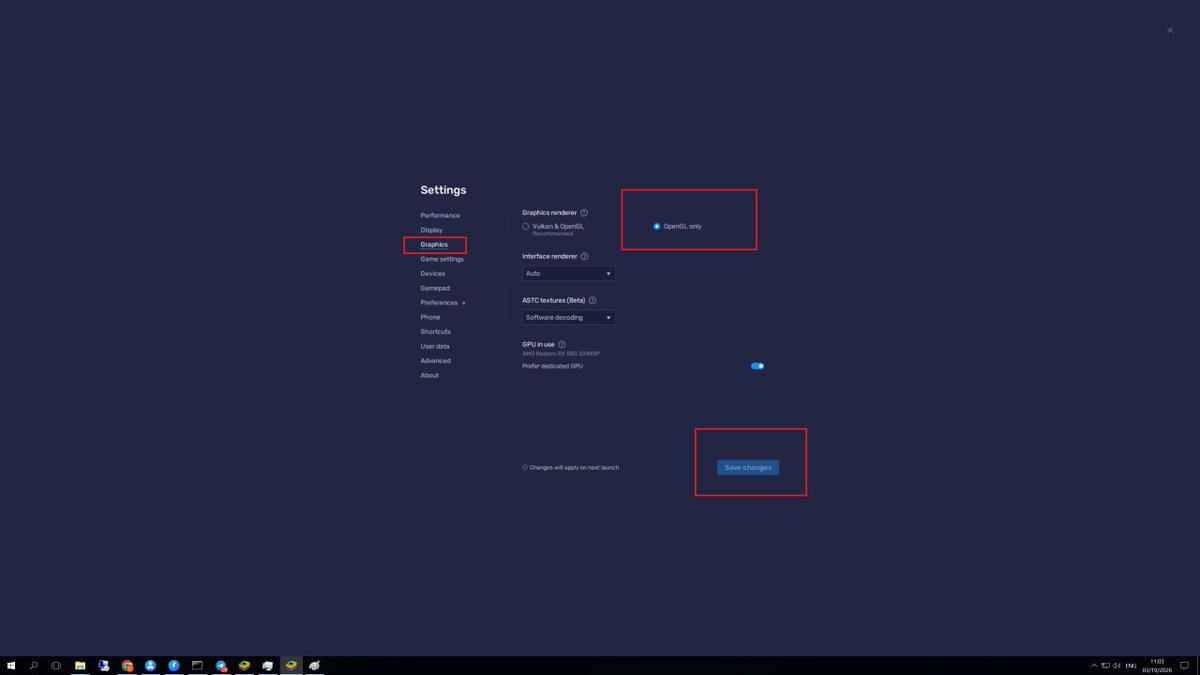Viewport: 1200px width, 675px height.
Task: Open the User data section
Action: tap(435, 346)
